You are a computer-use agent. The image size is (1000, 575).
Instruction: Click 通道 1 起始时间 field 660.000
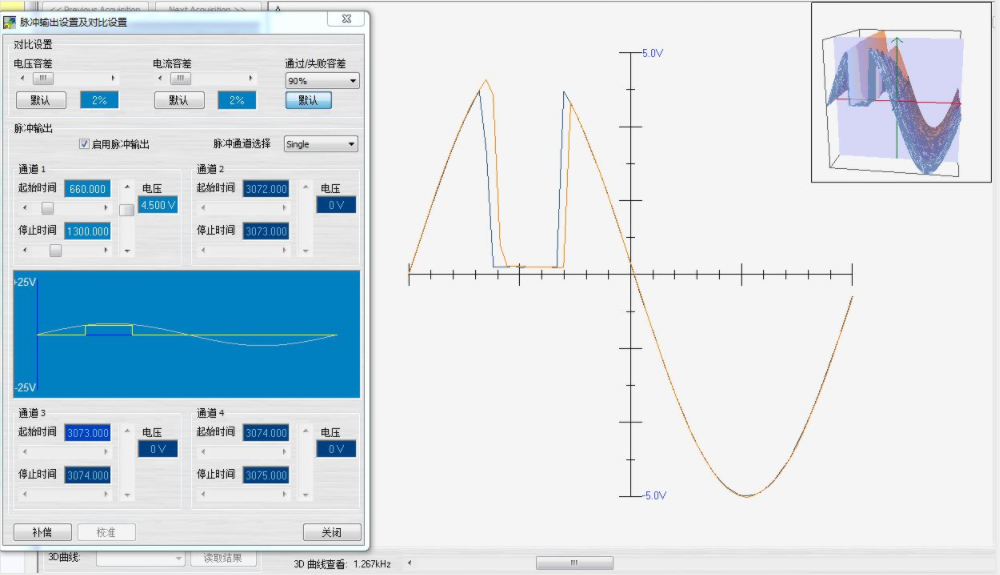click(x=87, y=189)
